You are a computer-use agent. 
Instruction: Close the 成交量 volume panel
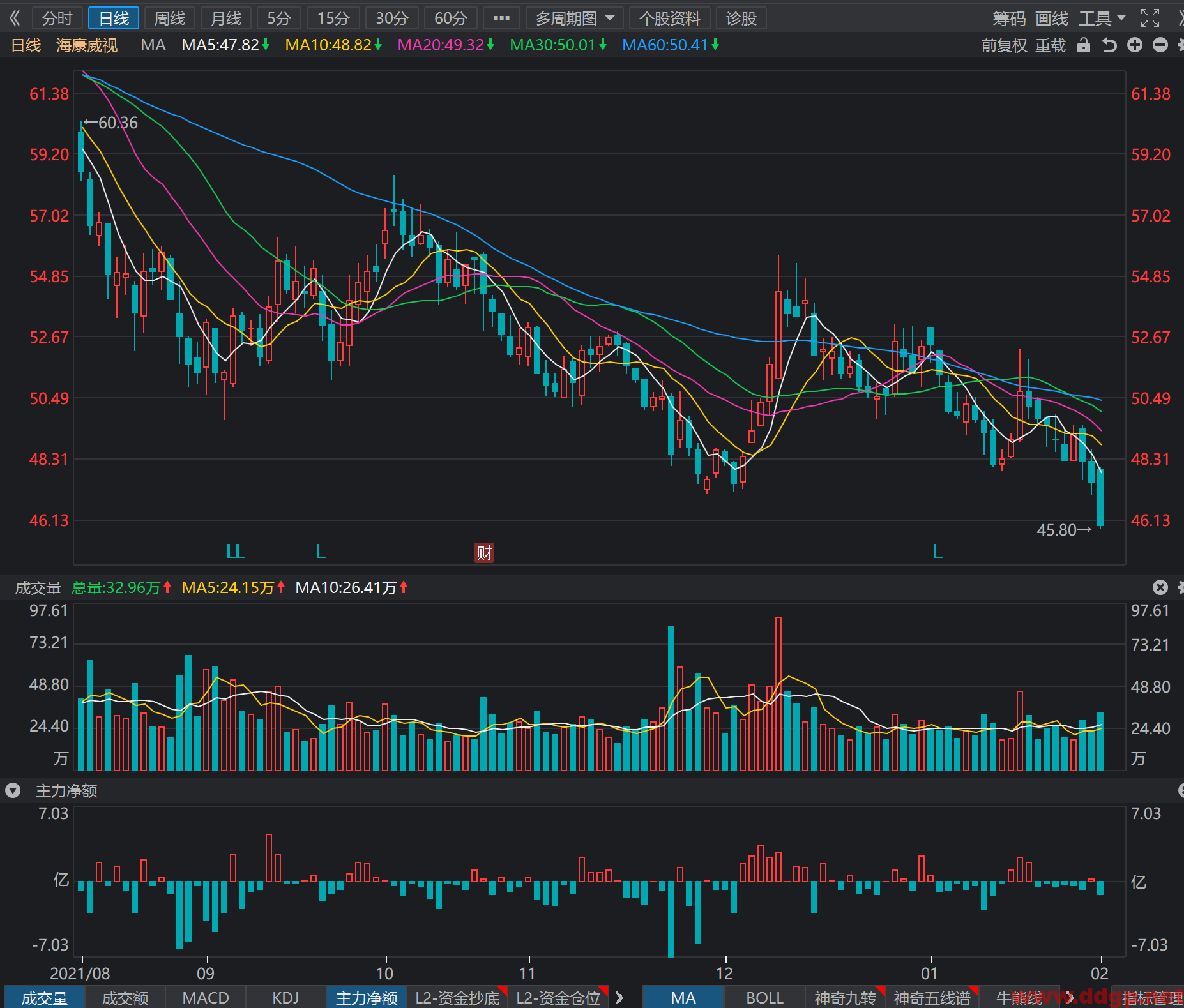coord(1160,587)
